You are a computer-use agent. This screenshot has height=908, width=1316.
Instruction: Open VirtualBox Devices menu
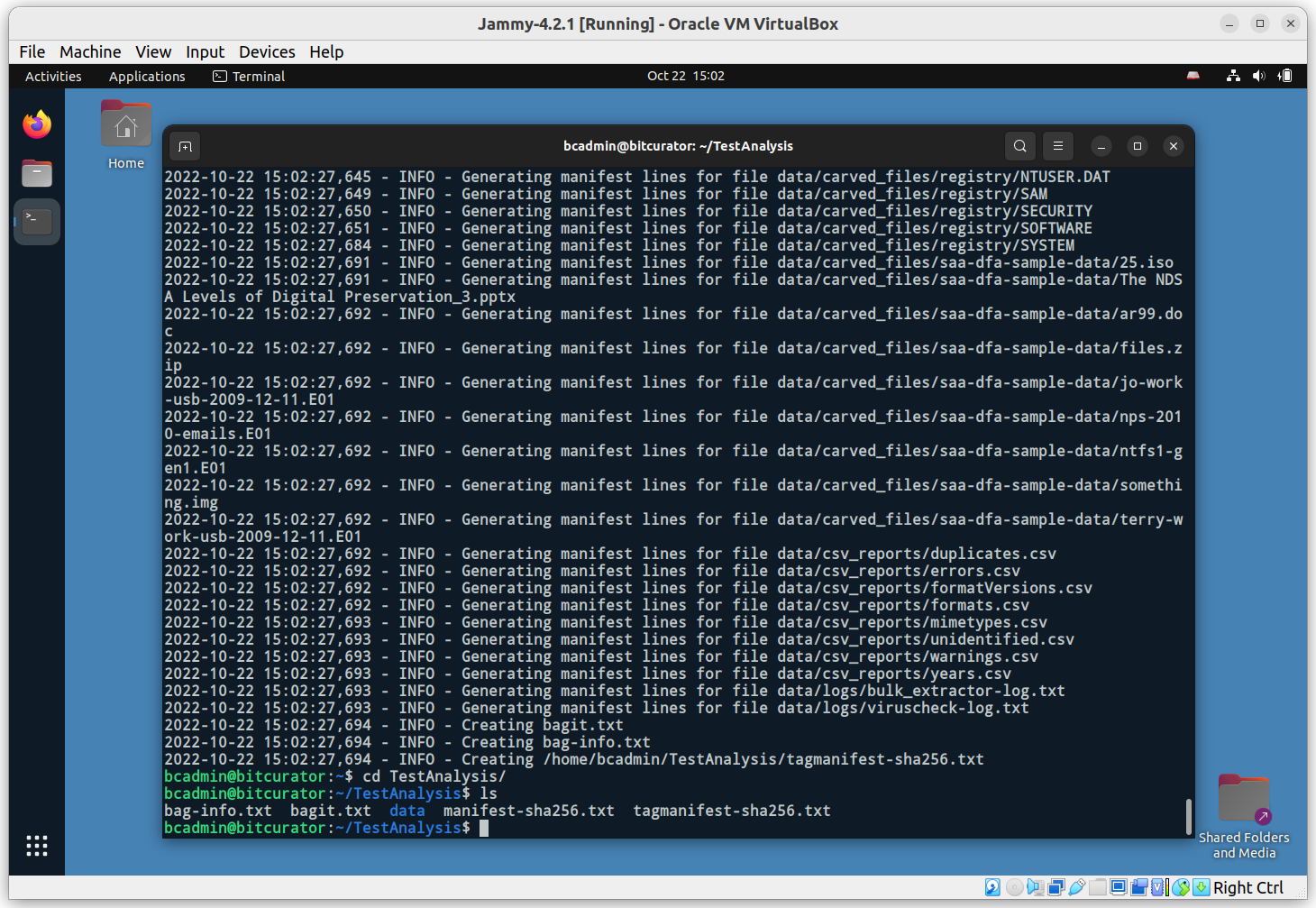pos(267,51)
